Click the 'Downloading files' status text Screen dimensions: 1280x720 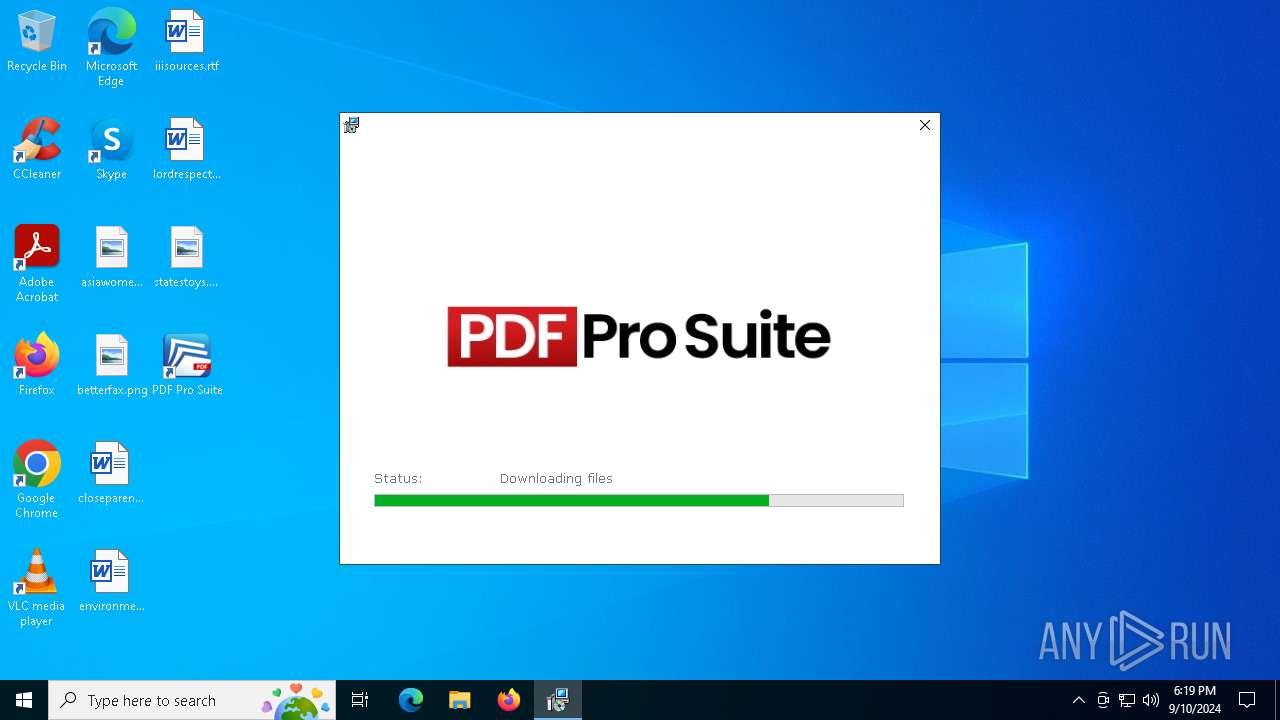point(556,479)
